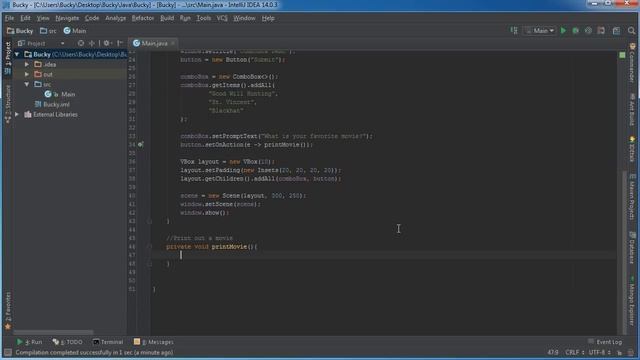Click the Debug bug icon
The height and width of the screenshot is (360, 640).
(x=576, y=31)
